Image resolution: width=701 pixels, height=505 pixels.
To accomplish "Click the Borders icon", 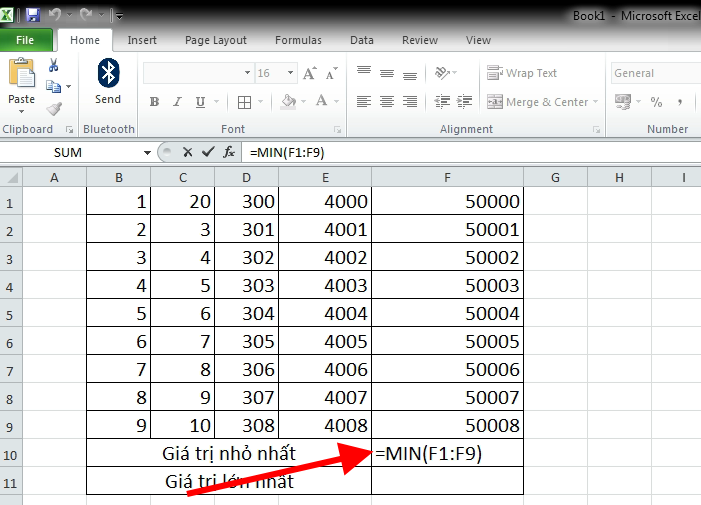I will click(x=244, y=102).
